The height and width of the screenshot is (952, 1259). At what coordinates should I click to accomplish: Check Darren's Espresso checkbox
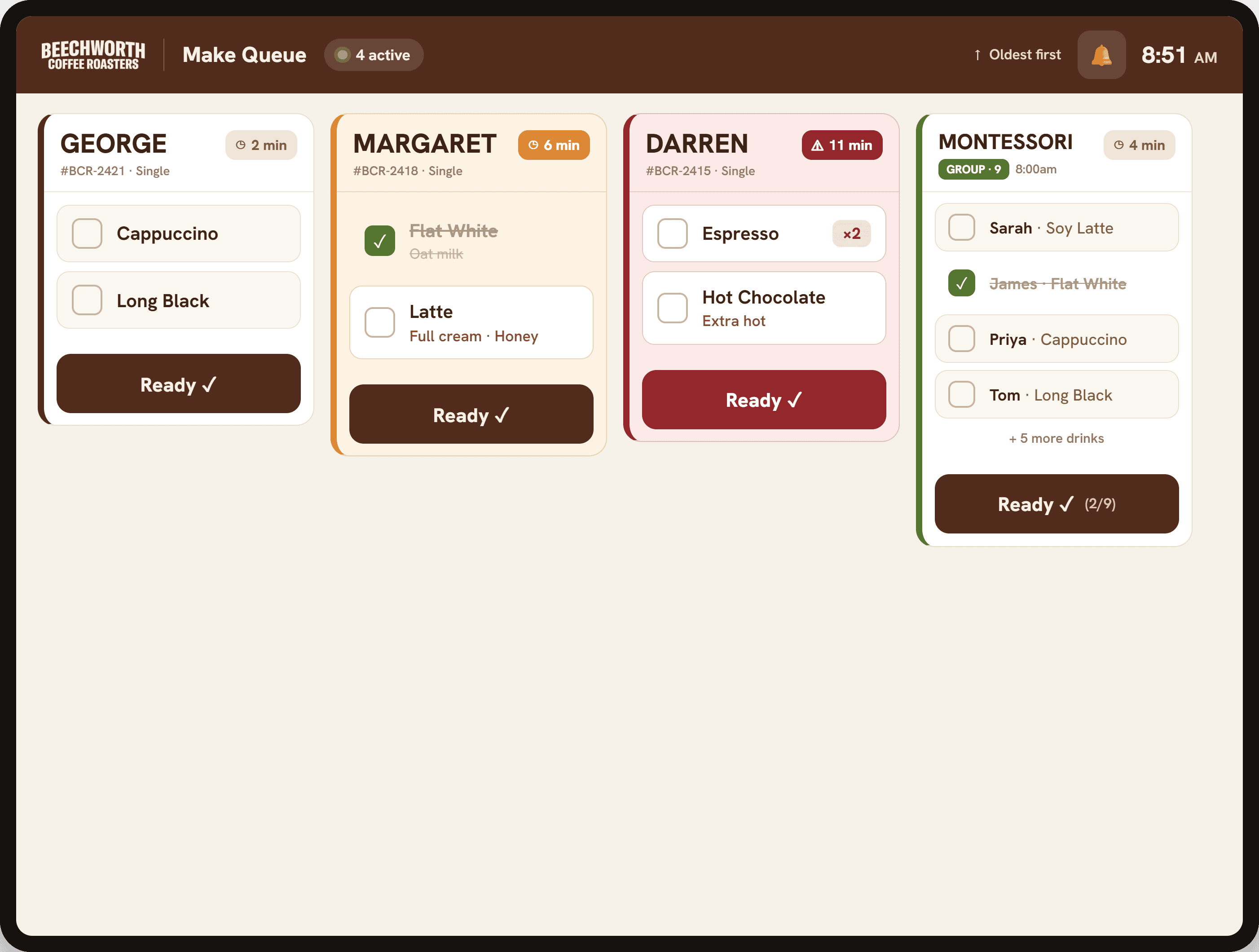[672, 234]
